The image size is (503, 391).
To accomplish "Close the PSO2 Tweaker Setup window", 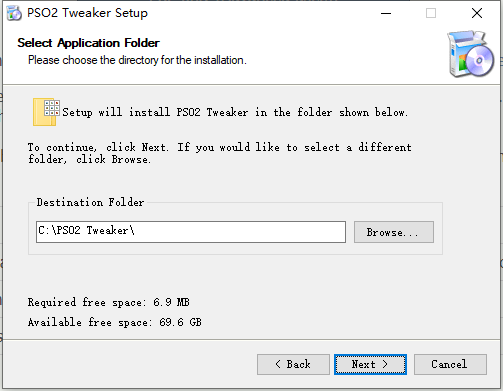I will pyautogui.click(x=477, y=13).
